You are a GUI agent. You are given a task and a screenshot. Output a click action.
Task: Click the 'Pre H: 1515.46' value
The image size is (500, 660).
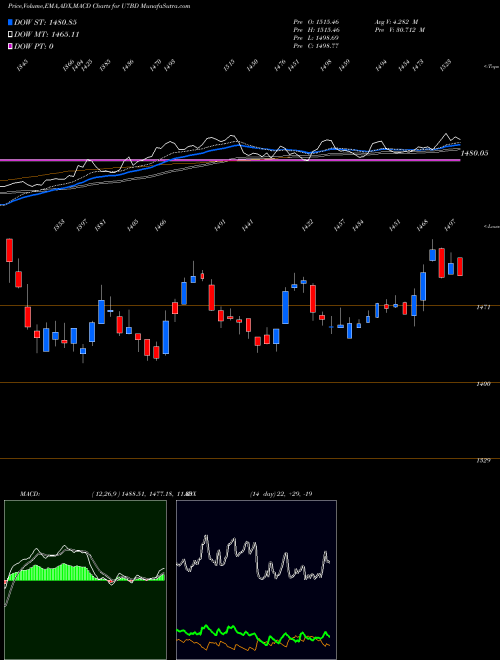(x=316, y=30)
